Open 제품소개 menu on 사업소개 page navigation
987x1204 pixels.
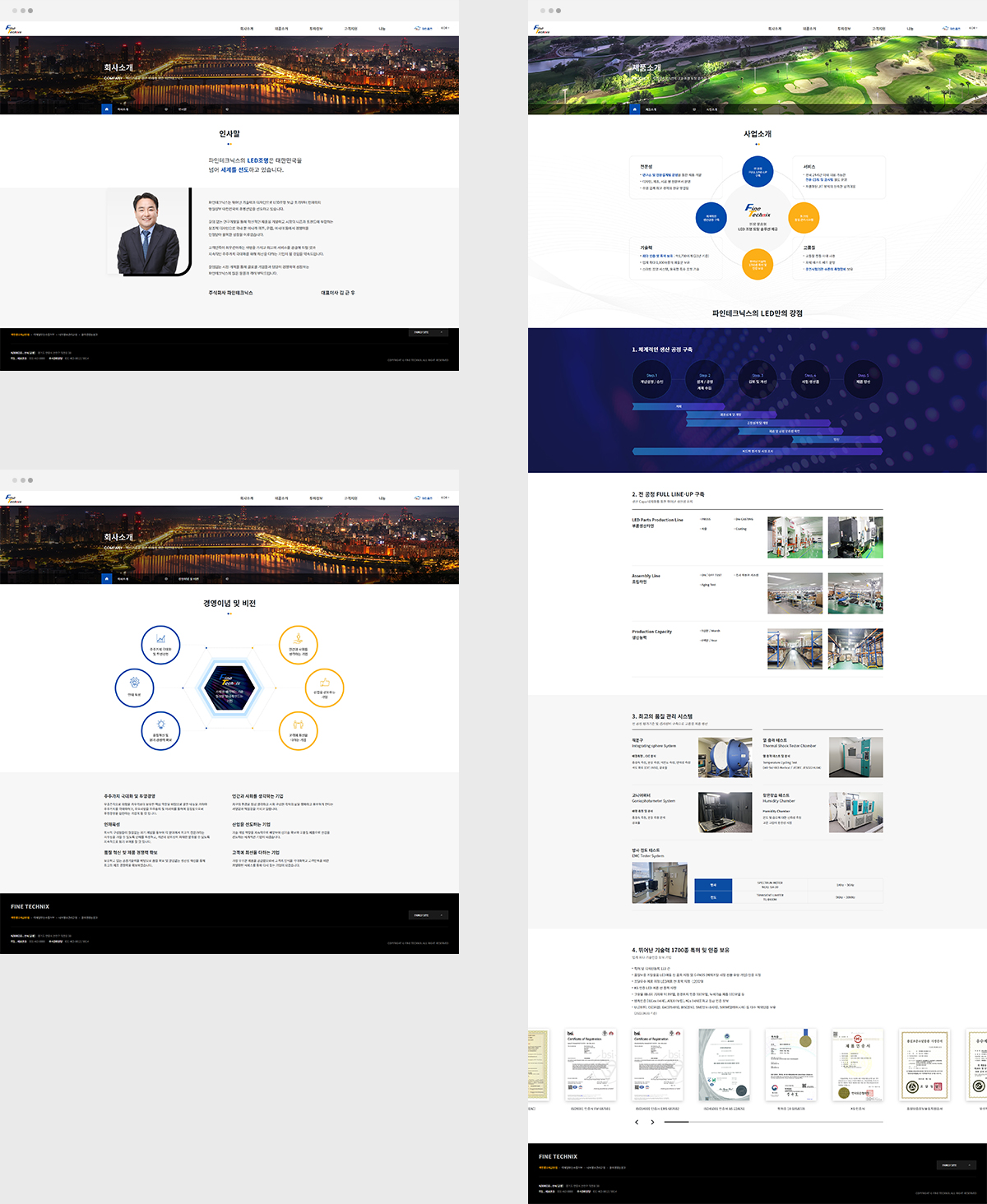[809, 28]
